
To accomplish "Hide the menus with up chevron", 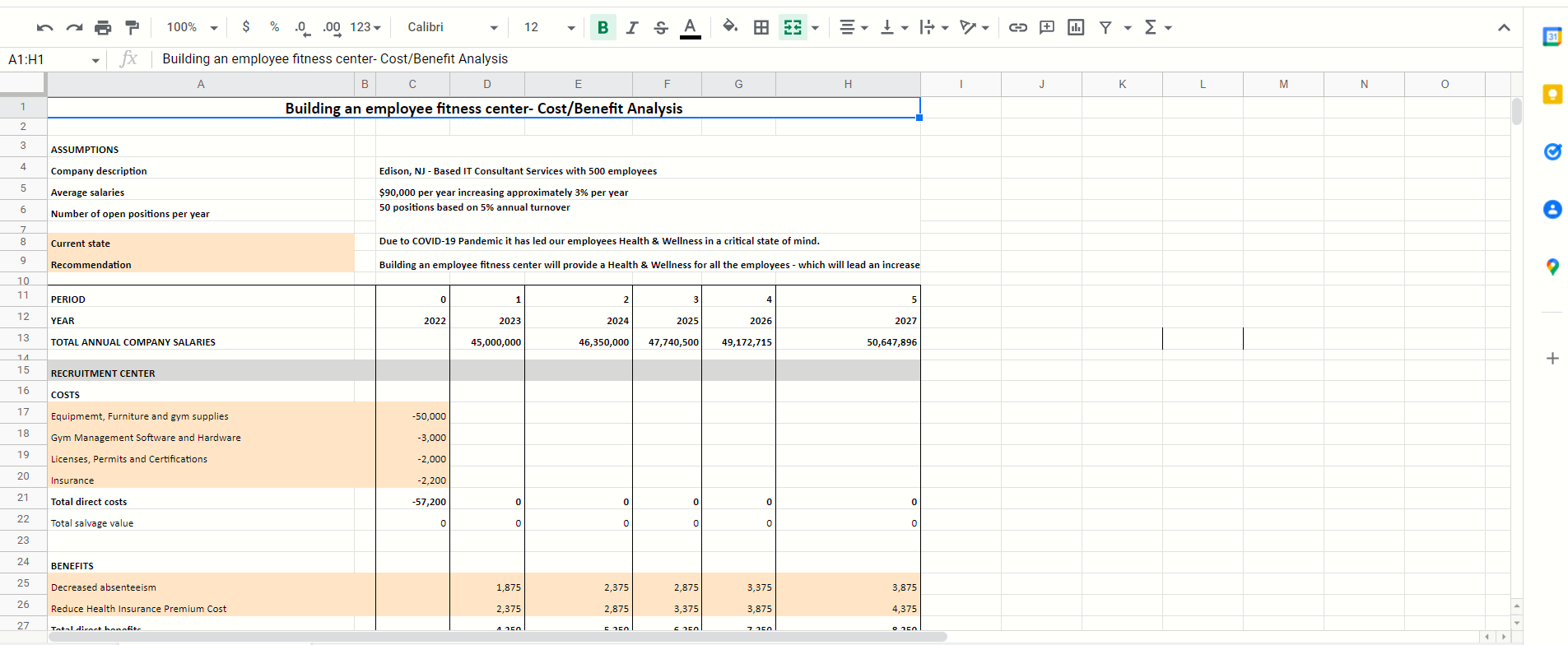I will click(1504, 27).
